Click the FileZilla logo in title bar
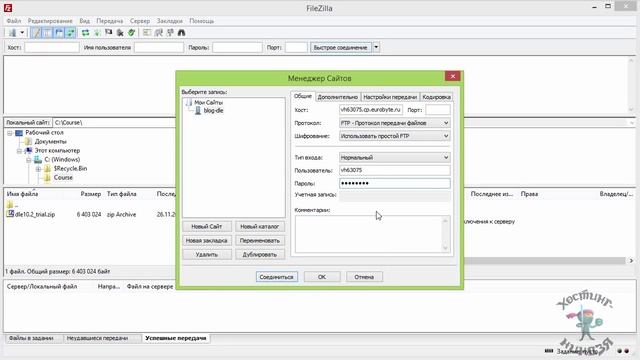The height and width of the screenshot is (360, 640). [8, 8]
